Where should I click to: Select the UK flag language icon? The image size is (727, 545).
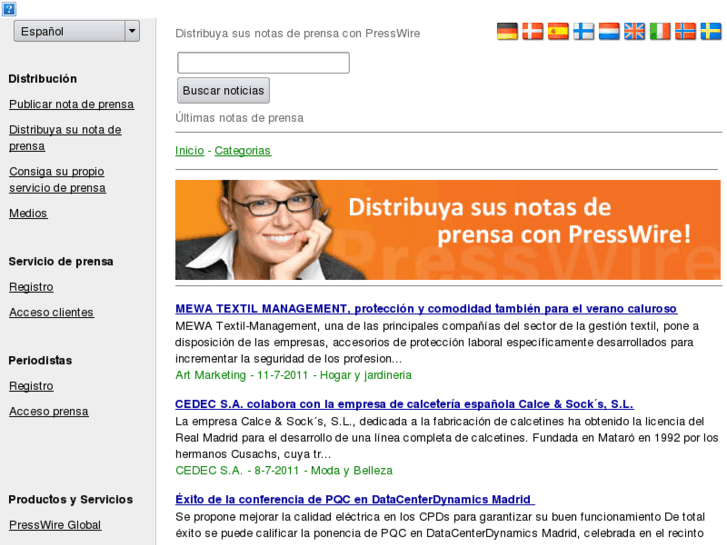634,32
